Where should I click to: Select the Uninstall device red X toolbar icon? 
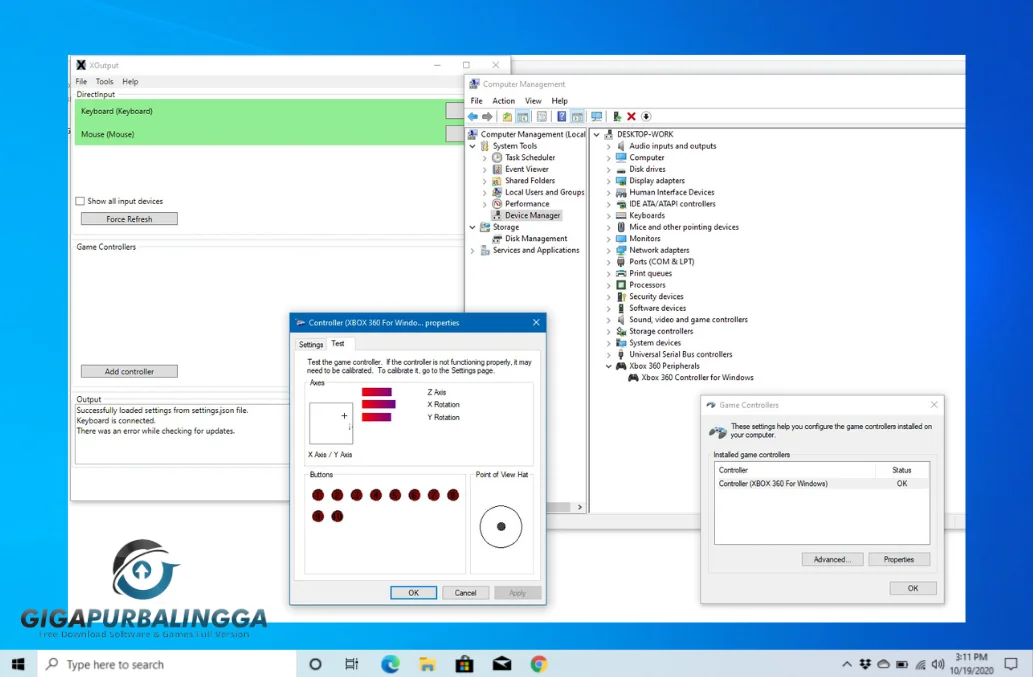tap(631, 116)
